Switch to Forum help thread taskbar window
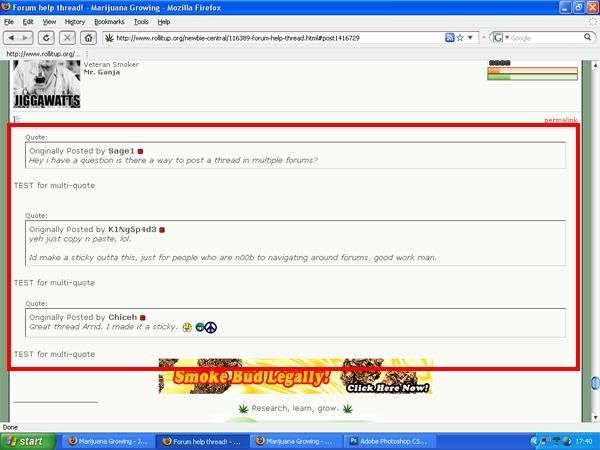 [203, 441]
